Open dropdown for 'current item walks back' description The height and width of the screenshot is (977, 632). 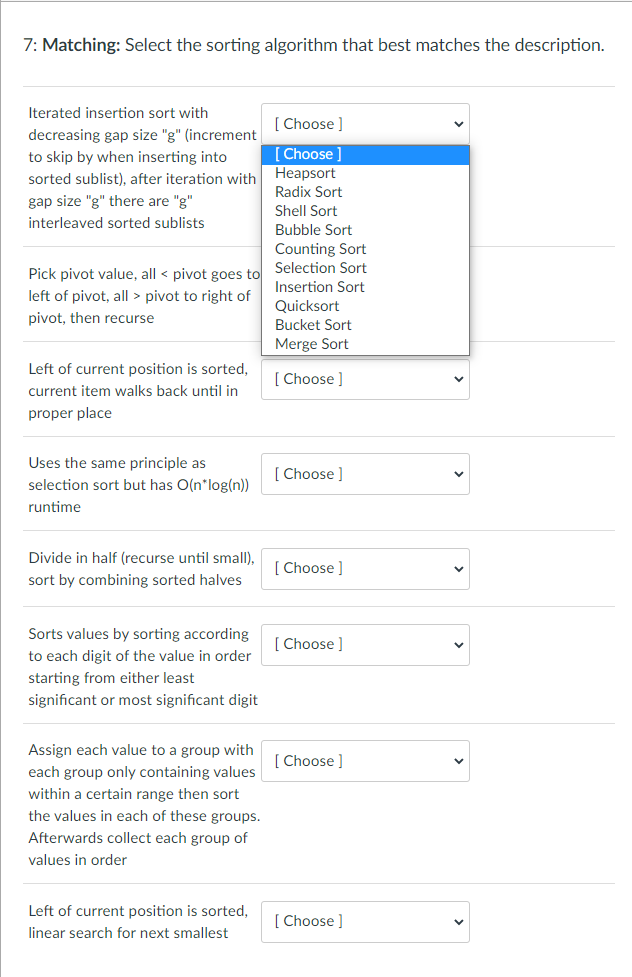(x=365, y=379)
